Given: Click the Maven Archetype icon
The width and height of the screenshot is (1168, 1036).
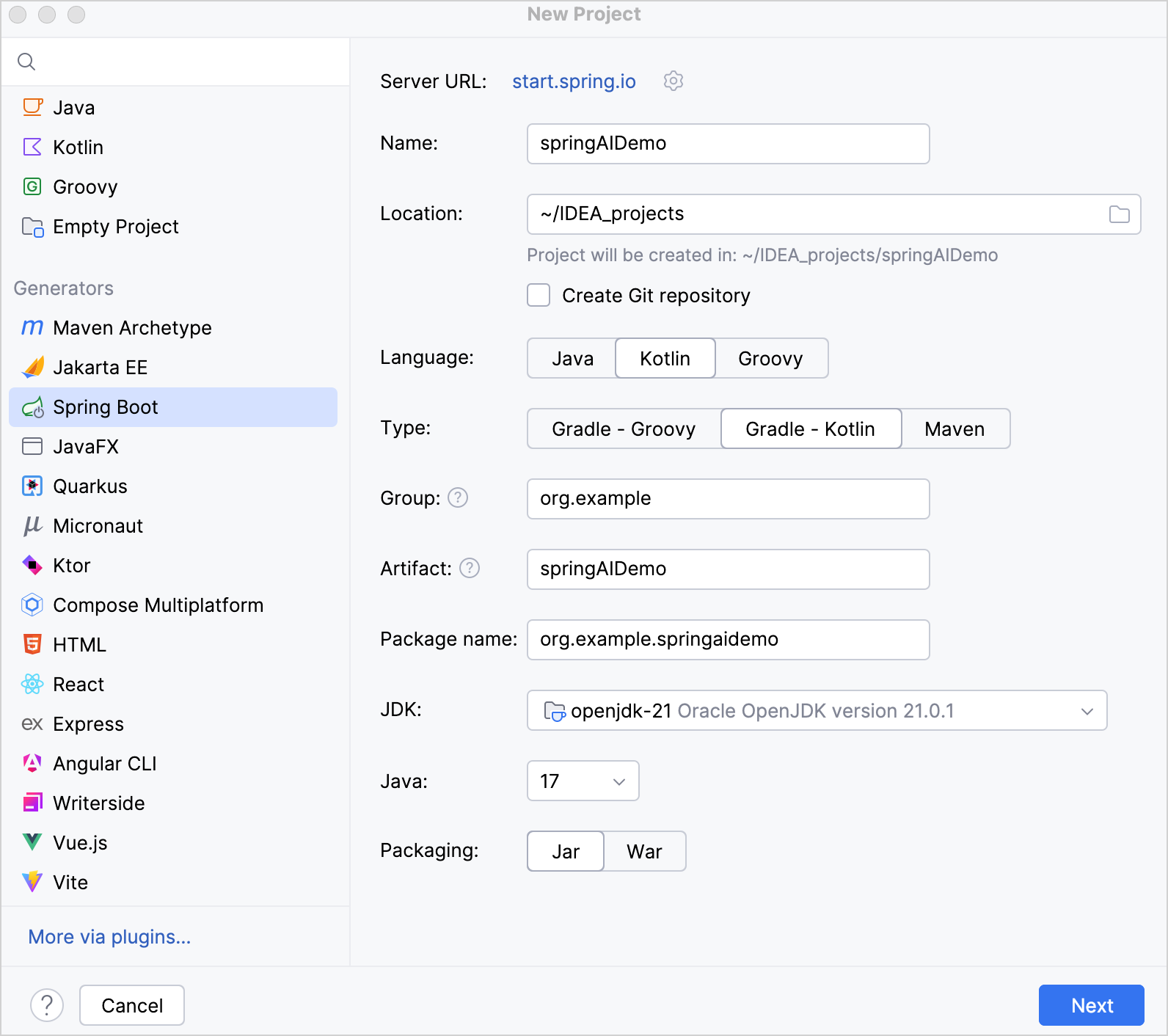Looking at the screenshot, I should 32,328.
